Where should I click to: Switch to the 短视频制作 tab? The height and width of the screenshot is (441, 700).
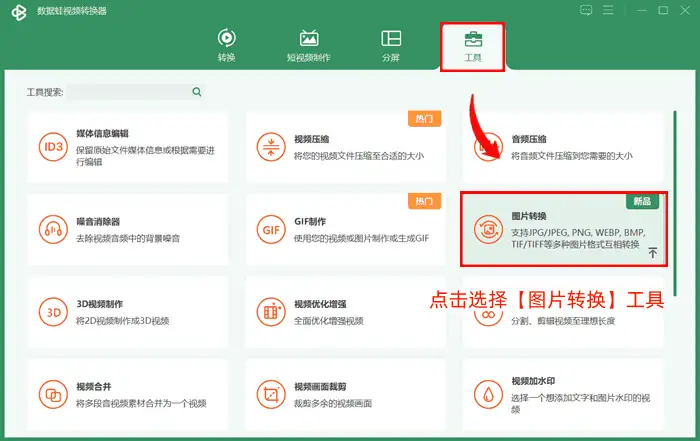tap(308, 46)
